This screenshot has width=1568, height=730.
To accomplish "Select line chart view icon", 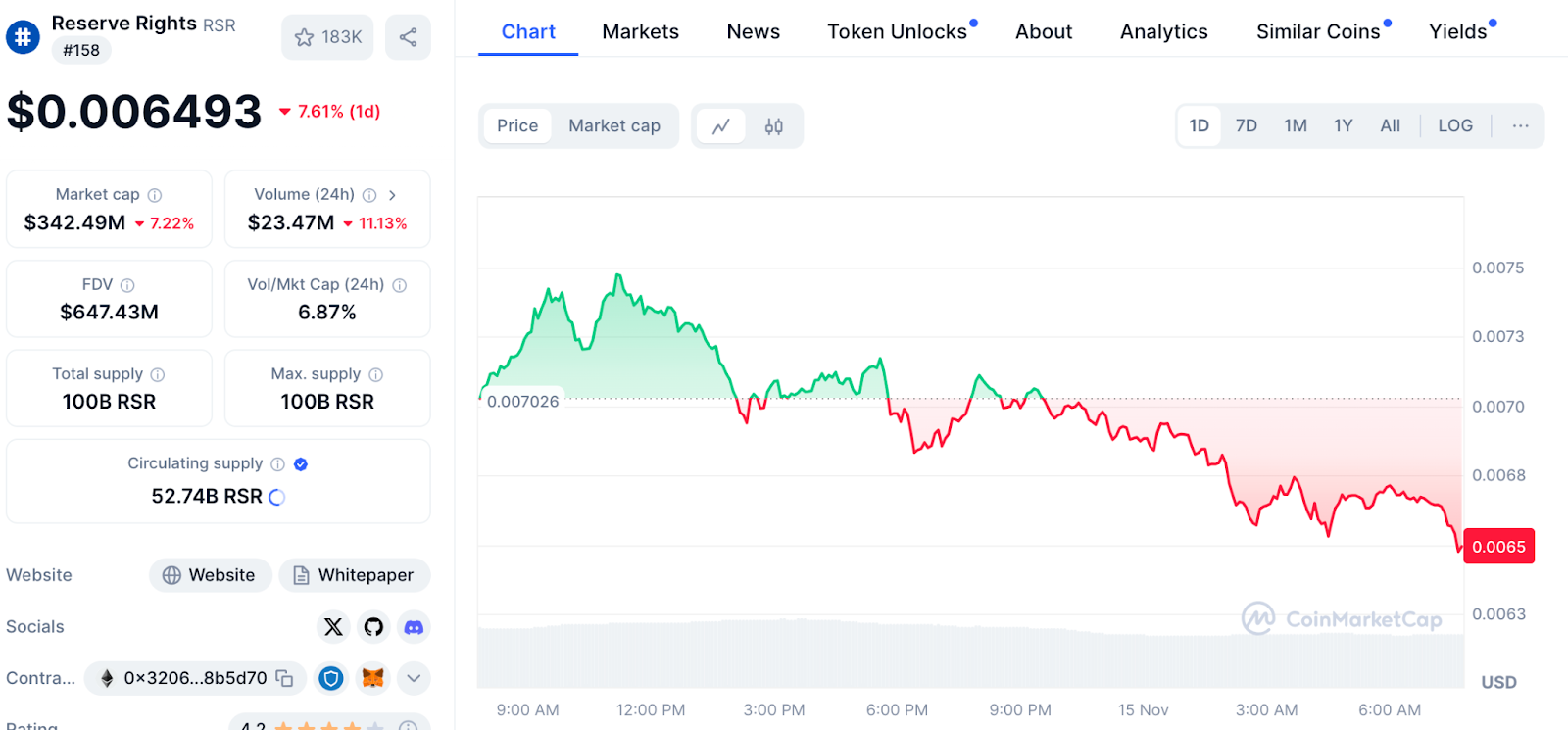I will (x=721, y=126).
